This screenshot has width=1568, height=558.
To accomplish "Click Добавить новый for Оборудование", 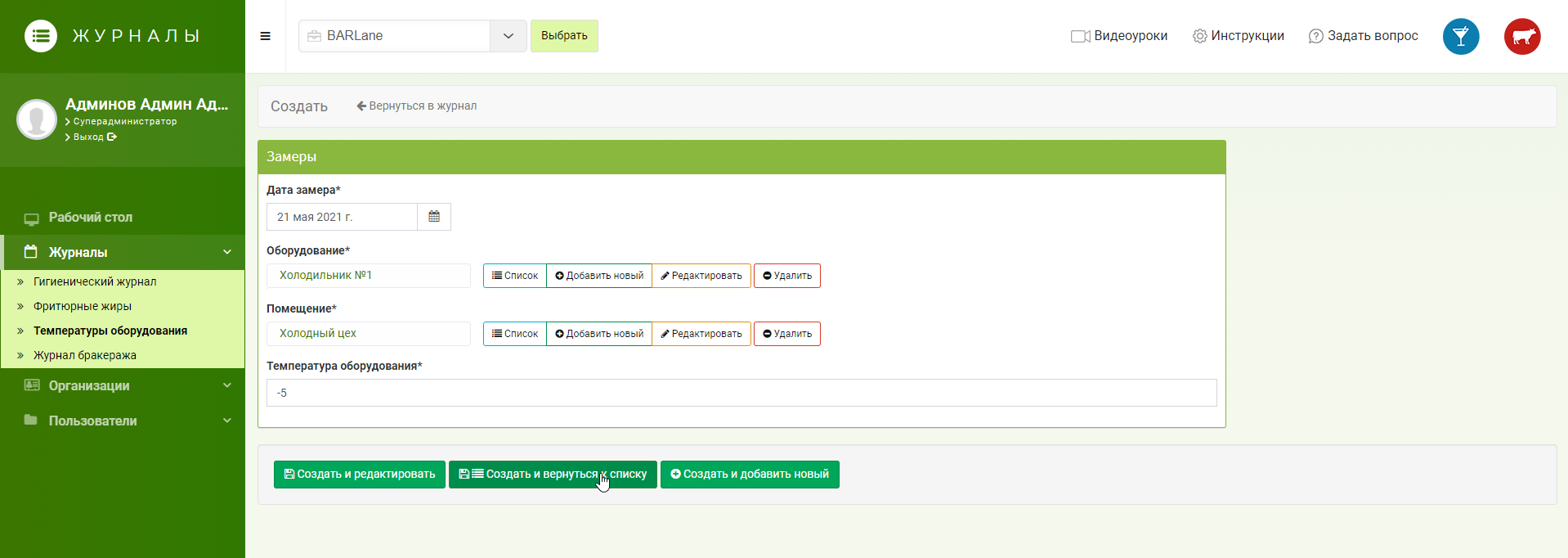I will click(599, 276).
